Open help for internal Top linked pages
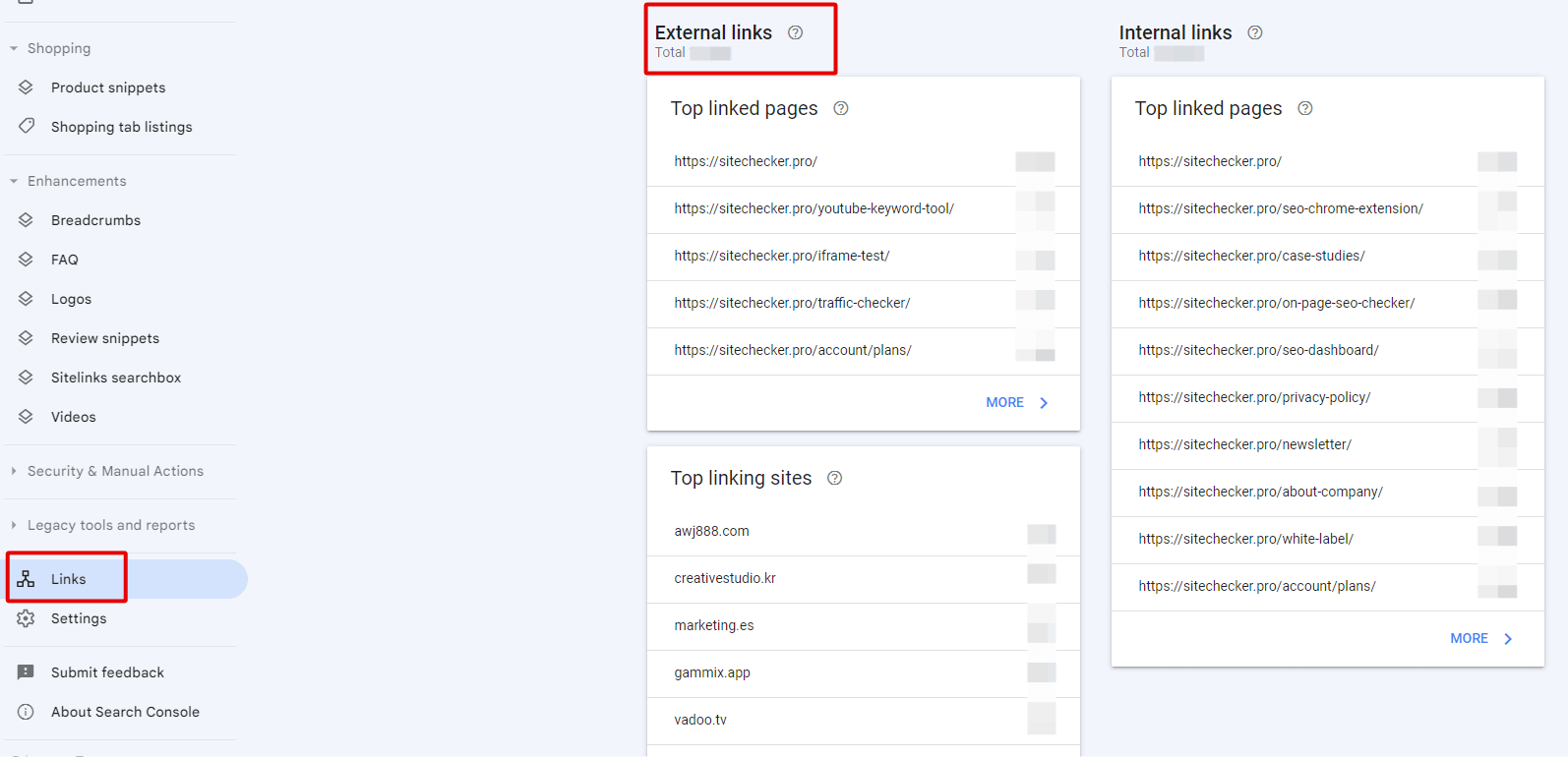1568x757 pixels. 1305,108
